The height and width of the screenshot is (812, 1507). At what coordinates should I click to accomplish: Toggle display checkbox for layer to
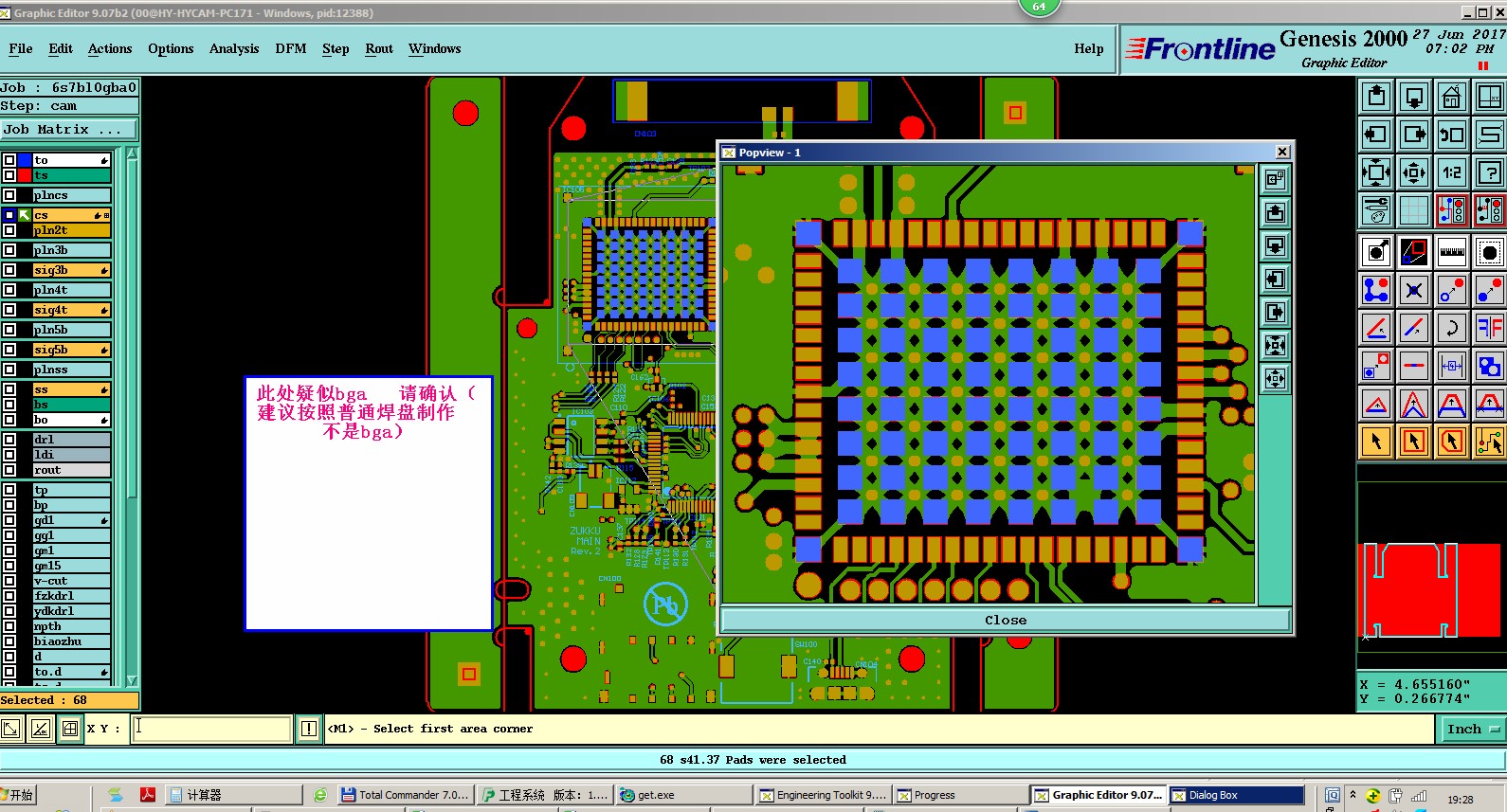coord(9,160)
